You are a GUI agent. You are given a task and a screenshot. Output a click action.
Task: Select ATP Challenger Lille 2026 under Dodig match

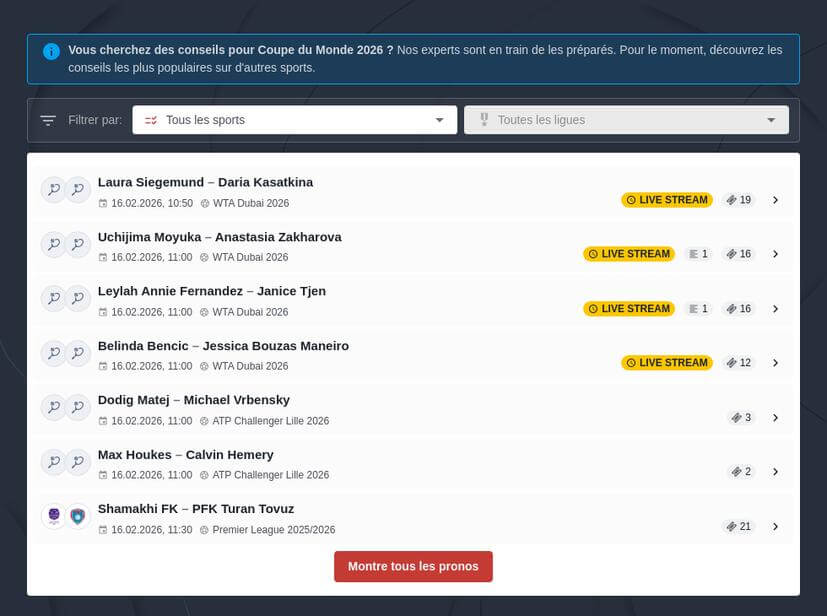point(270,421)
